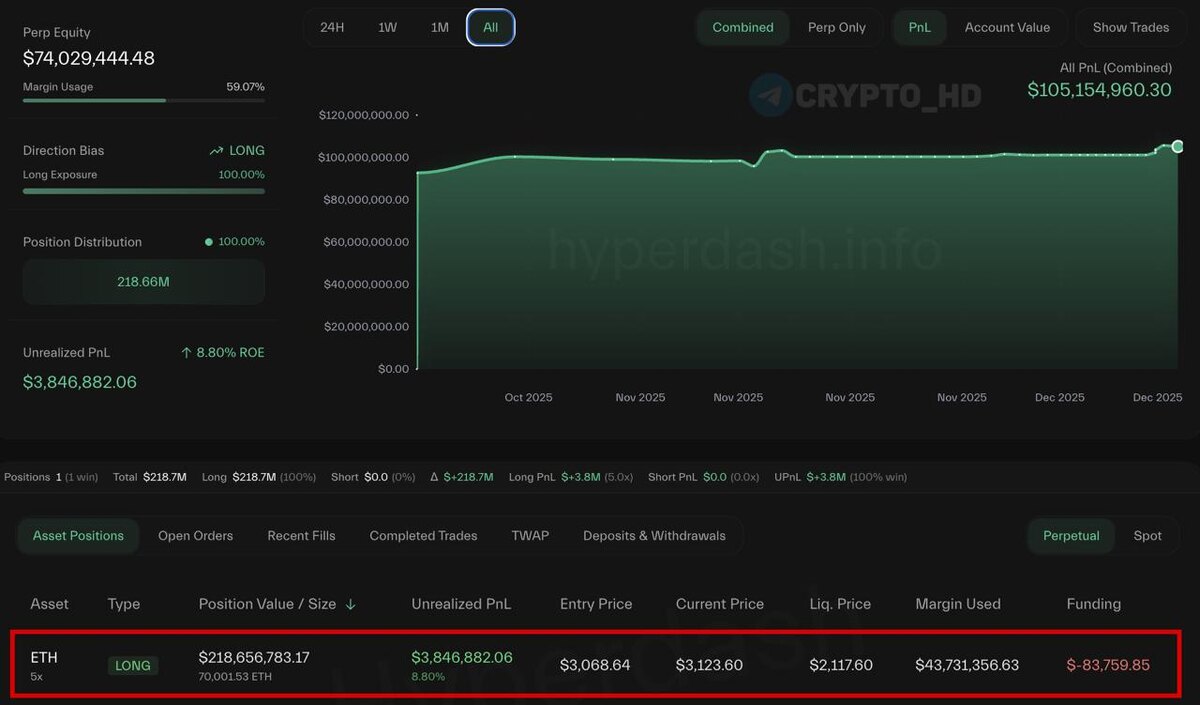Click entry price $3,068.64
Screen dimensions: 1200x705
(595, 665)
